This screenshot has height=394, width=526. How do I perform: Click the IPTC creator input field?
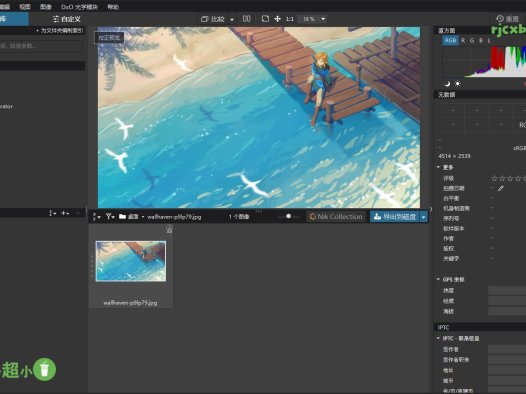point(507,349)
